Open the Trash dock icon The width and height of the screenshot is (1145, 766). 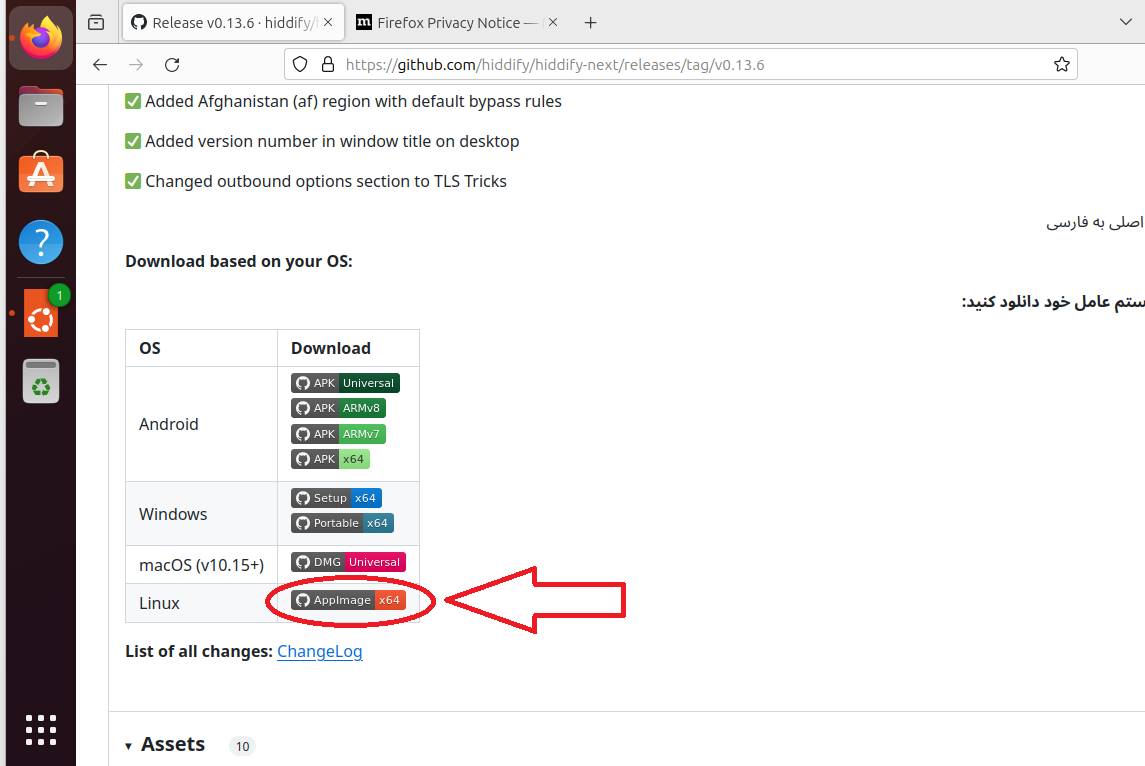point(41,381)
